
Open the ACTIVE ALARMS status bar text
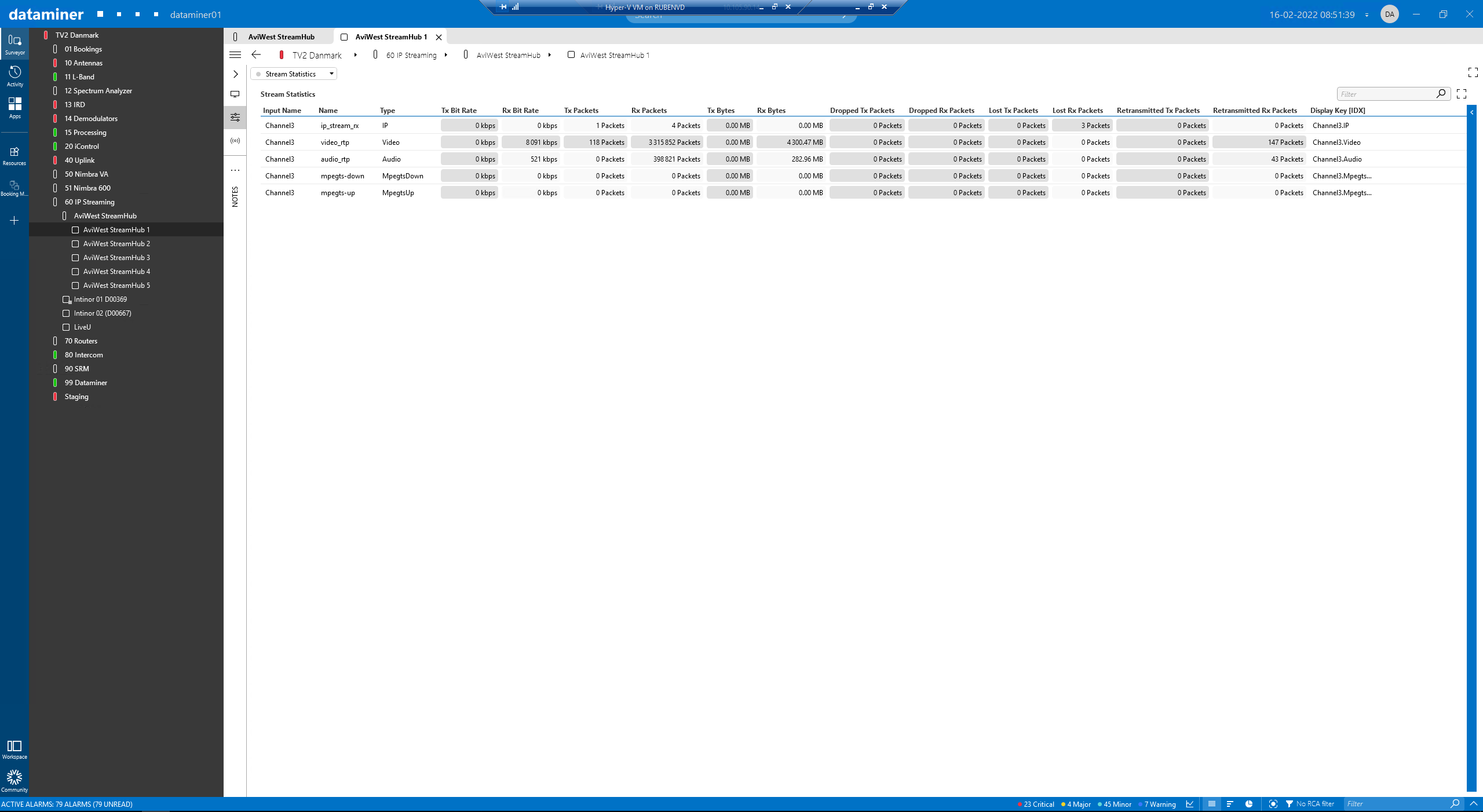pyautogui.click(x=67, y=804)
